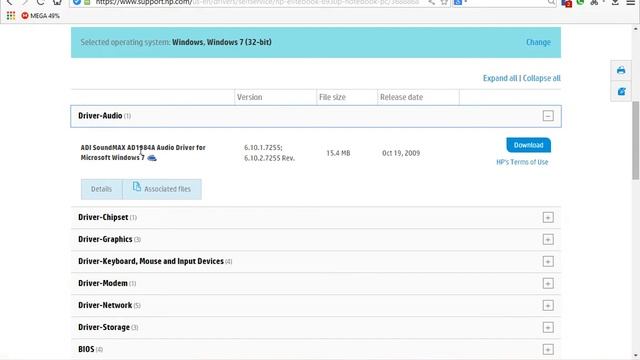The height and width of the screenshot is (360, 640).
Task: Click the Driver-Network heading text
Action: coord(105,305)
